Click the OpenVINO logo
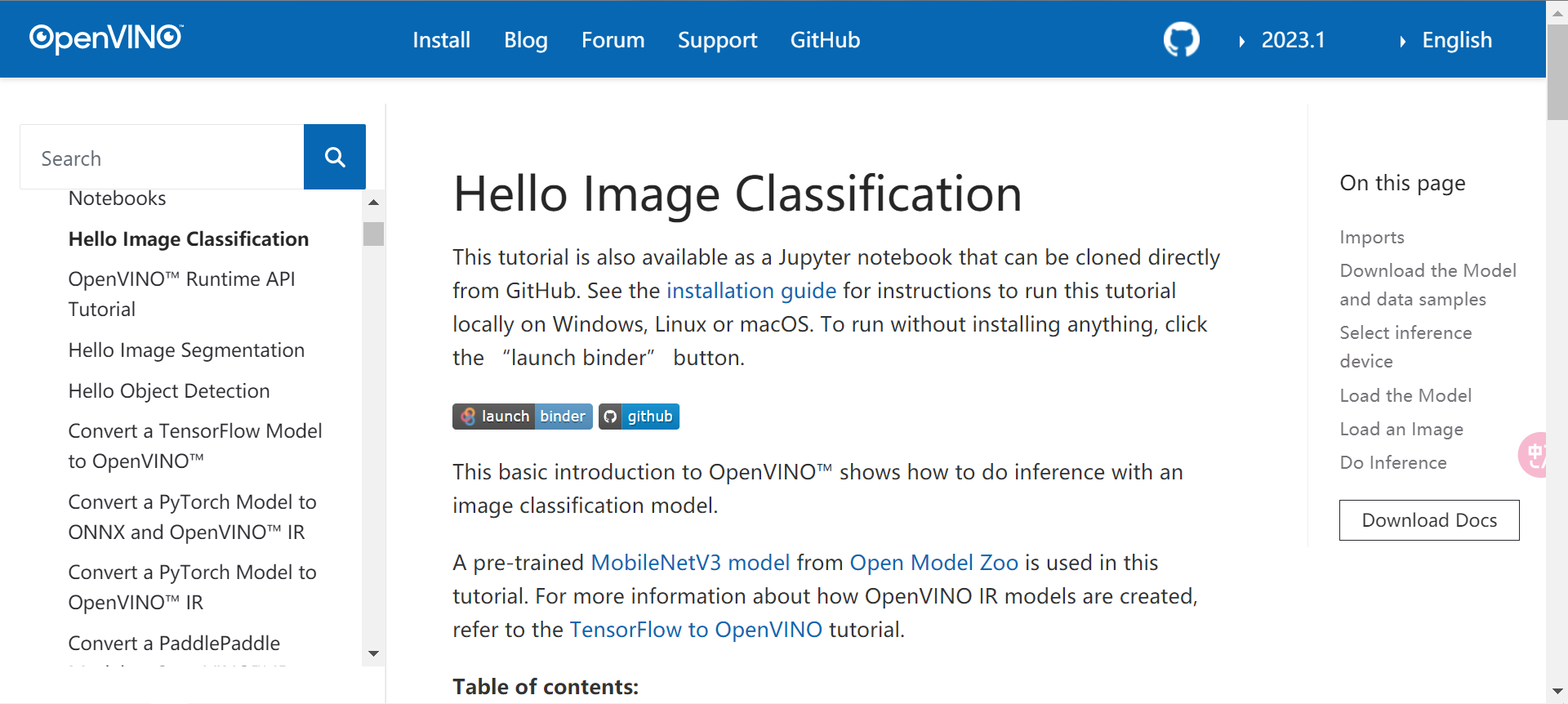 coord(106,38)
